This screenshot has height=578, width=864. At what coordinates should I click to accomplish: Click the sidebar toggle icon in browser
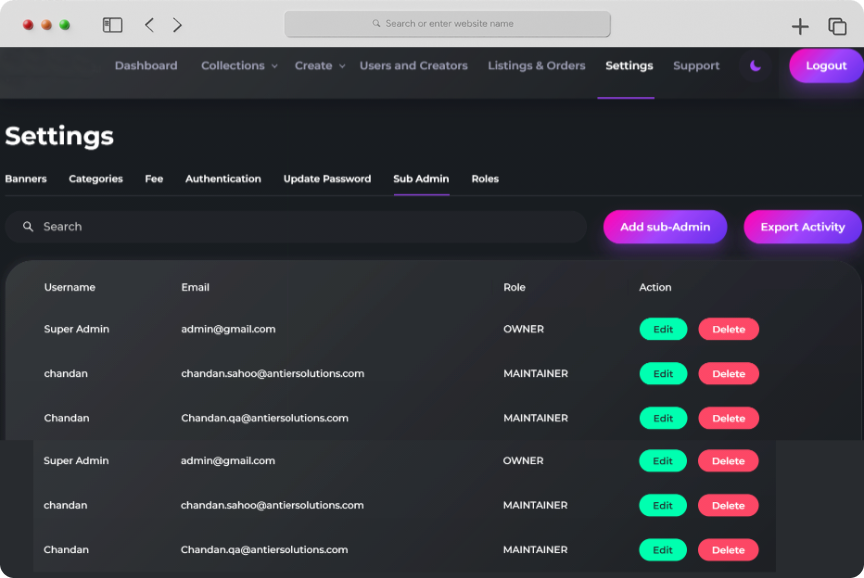point(113,25)
